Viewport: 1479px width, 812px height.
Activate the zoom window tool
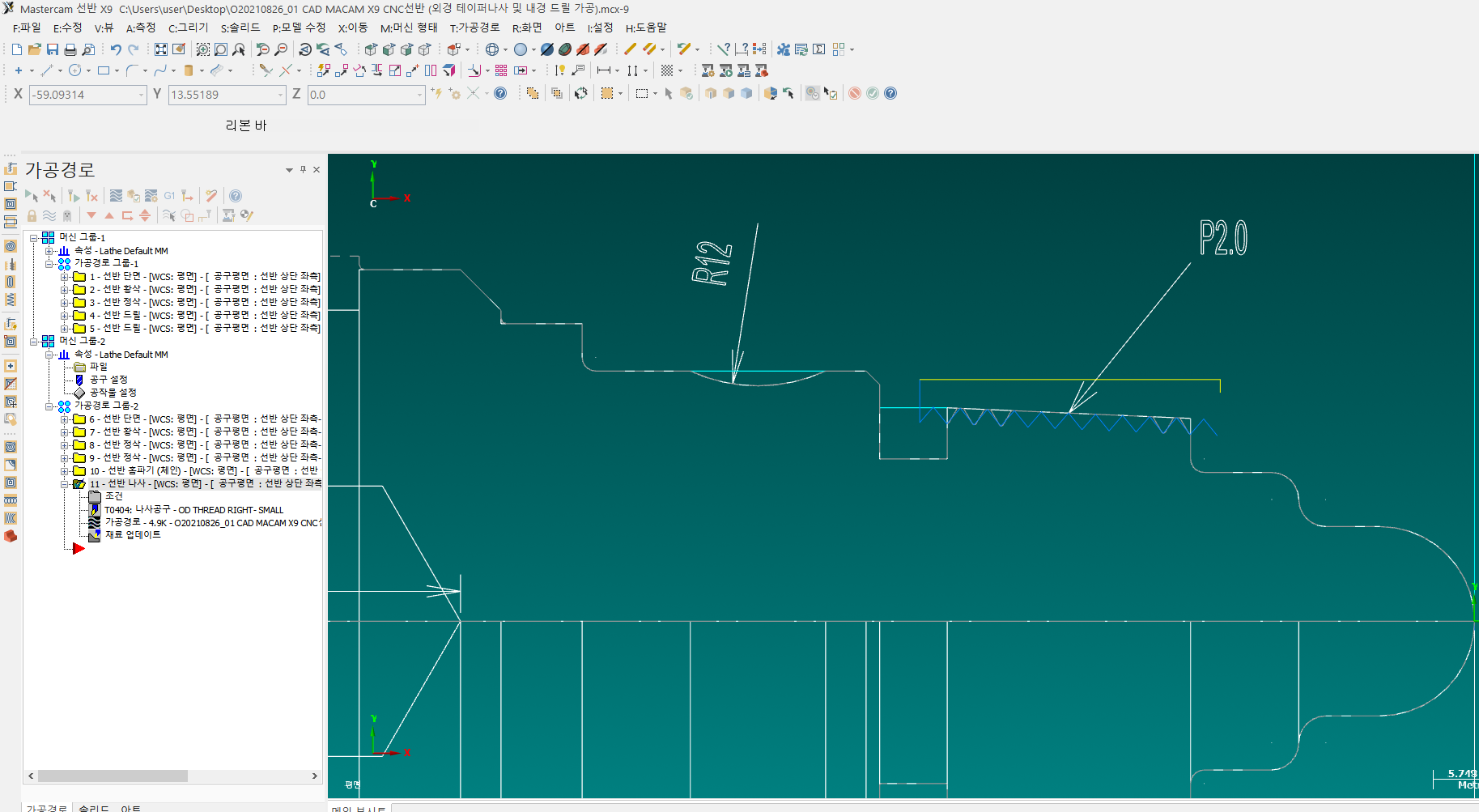click(x=203, y=49)
